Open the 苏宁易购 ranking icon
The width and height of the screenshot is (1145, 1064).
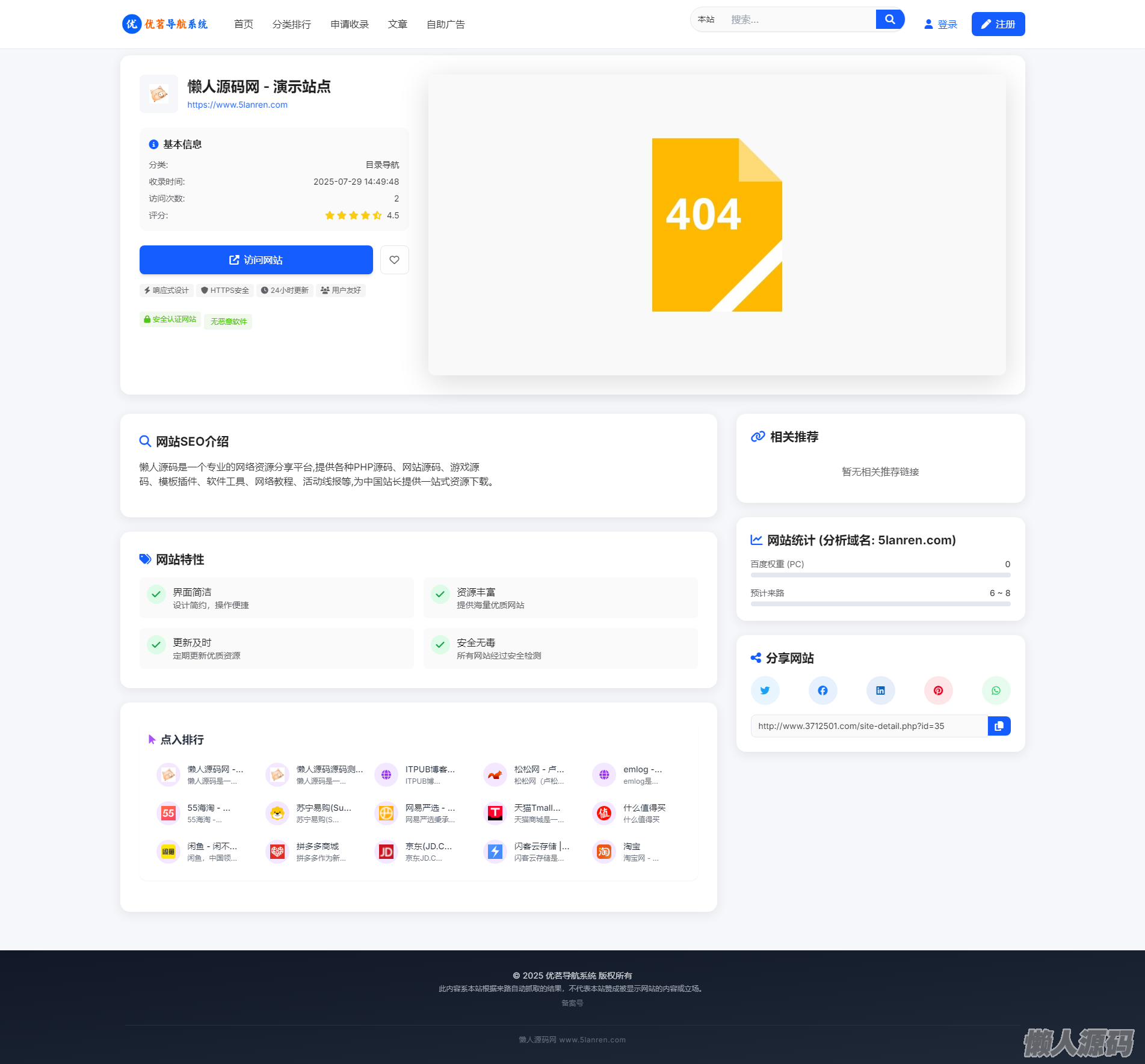[277, 813]
